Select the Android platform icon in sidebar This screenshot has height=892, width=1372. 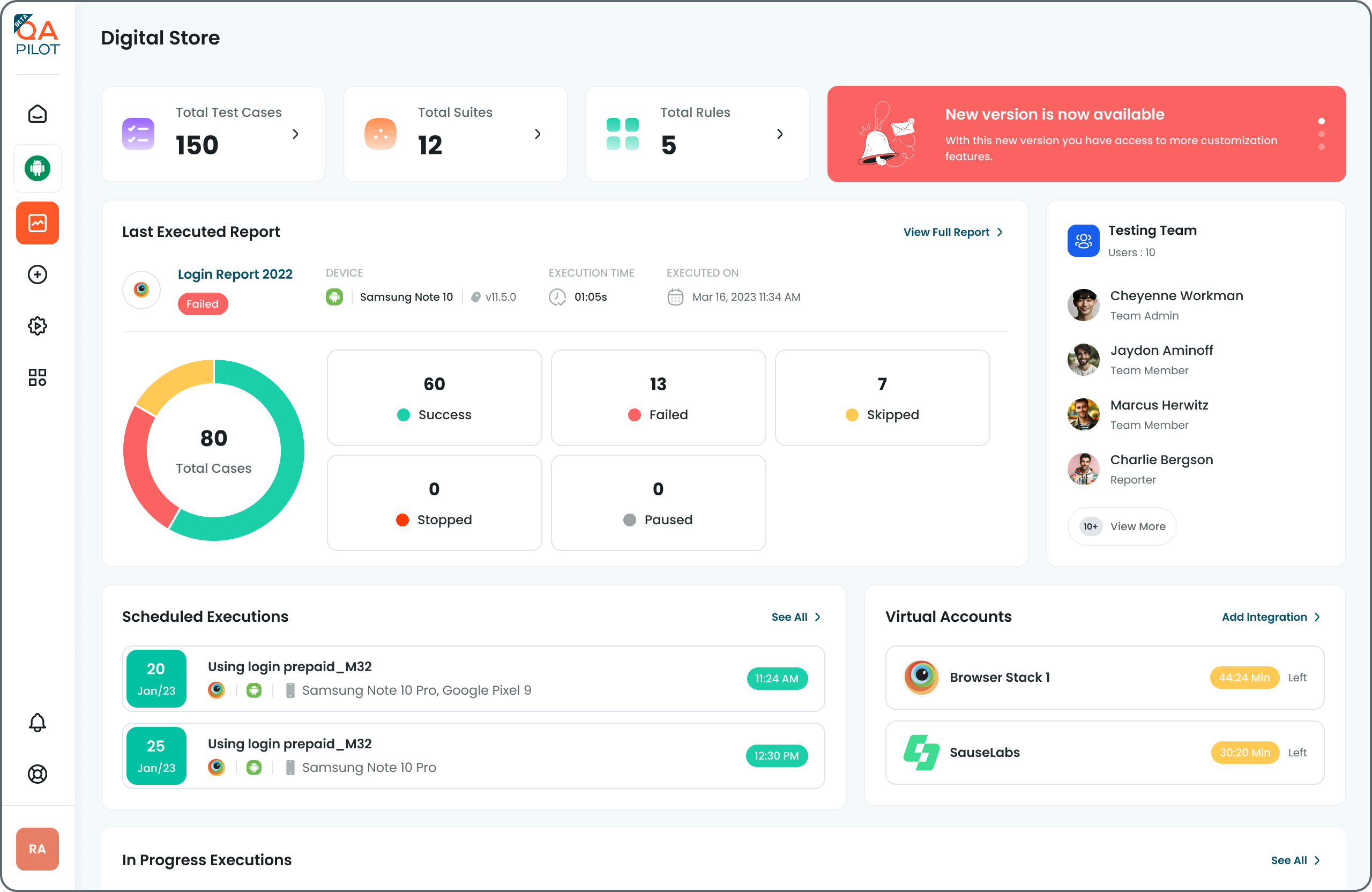(38, 168)
